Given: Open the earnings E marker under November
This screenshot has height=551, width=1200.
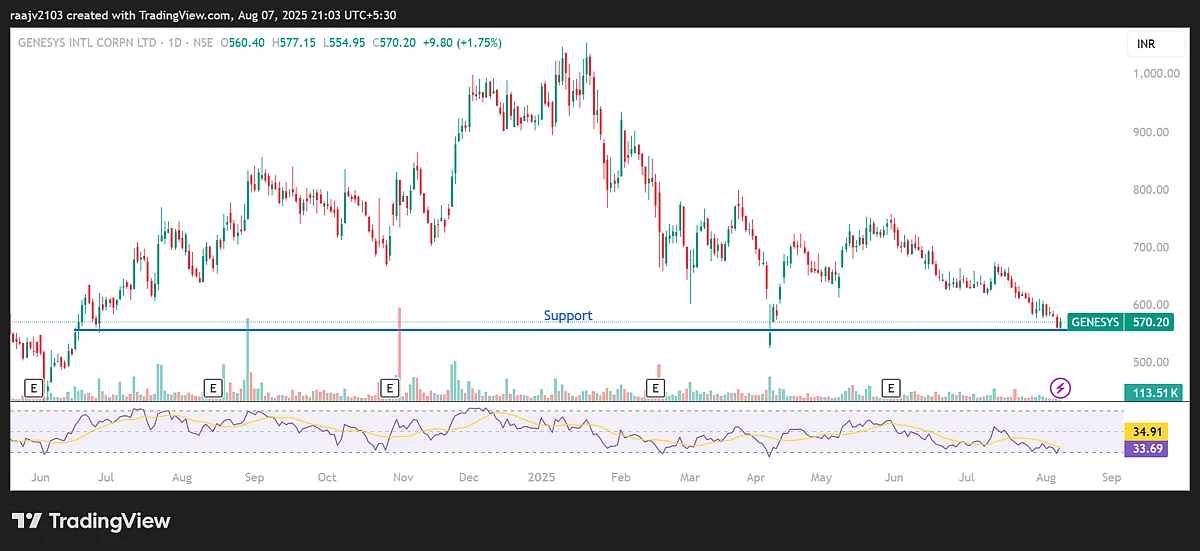Looking at the screenshot, I should (x=390, y=387).
